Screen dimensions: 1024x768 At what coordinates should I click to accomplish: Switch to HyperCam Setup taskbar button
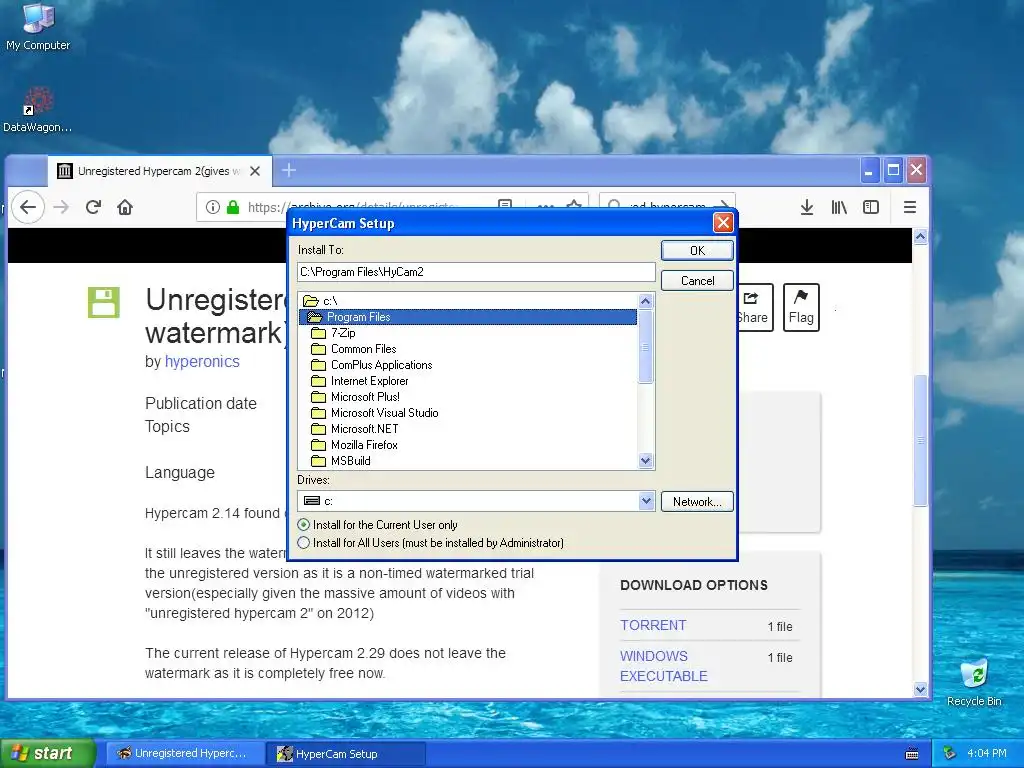(346, 754)
